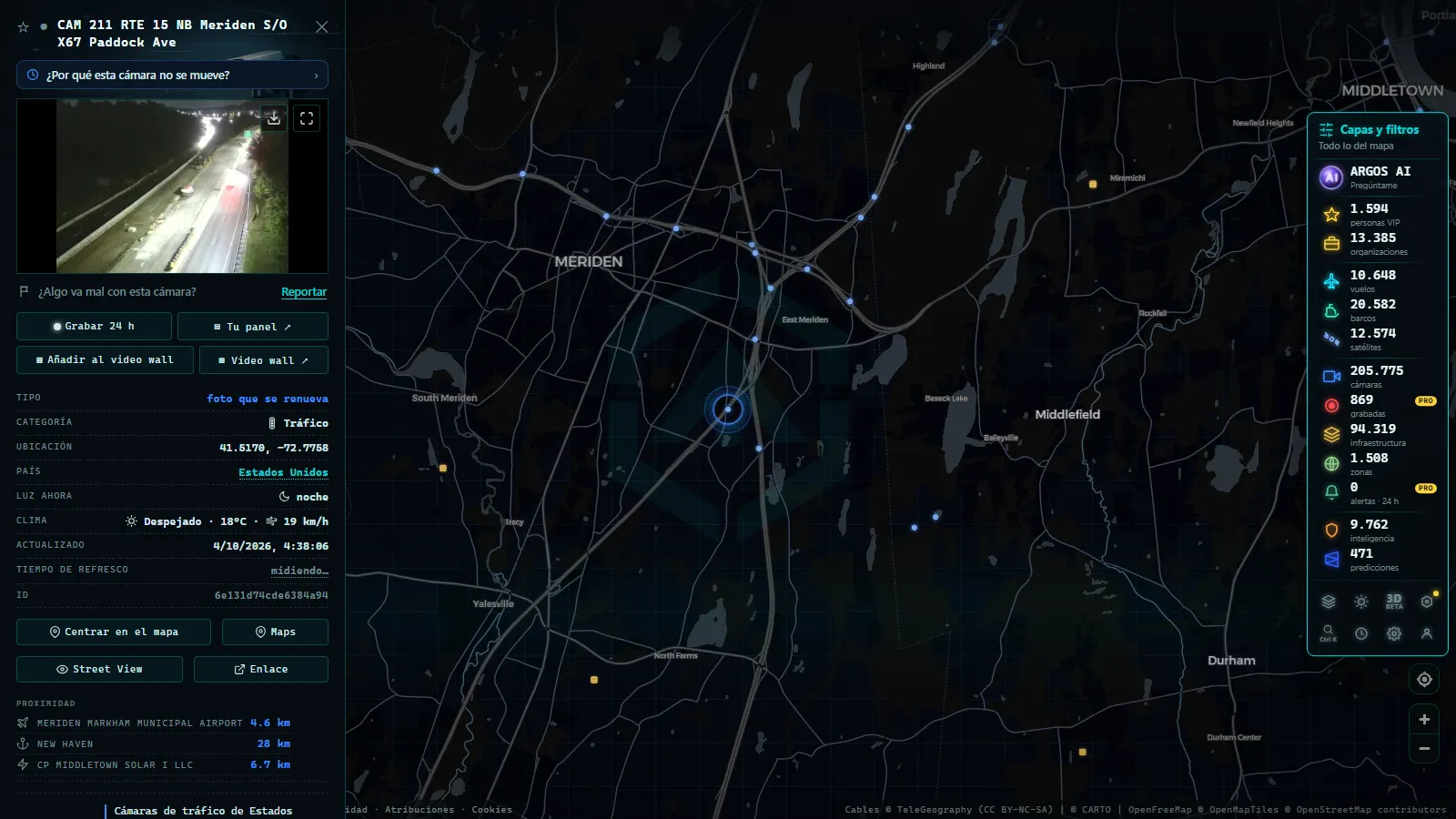Image resolution: width=1456 pixels, height=819 pixels.
Task: Open 'foto que se renueva' type link
Action: [x=268, y=399]
